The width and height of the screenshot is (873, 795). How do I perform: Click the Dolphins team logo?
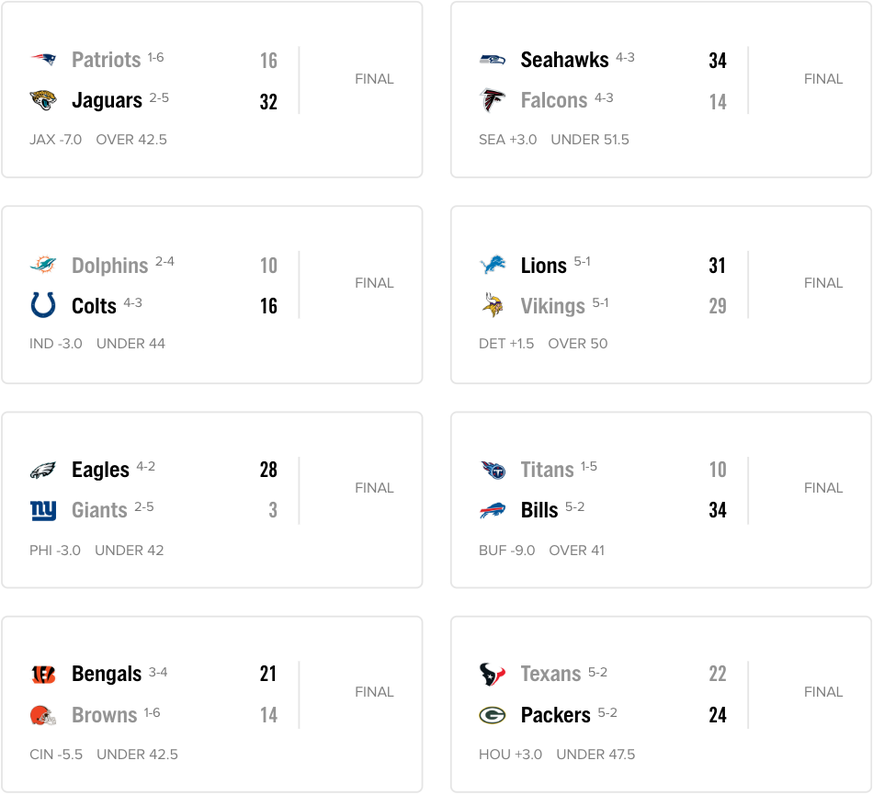coord(43,265)
